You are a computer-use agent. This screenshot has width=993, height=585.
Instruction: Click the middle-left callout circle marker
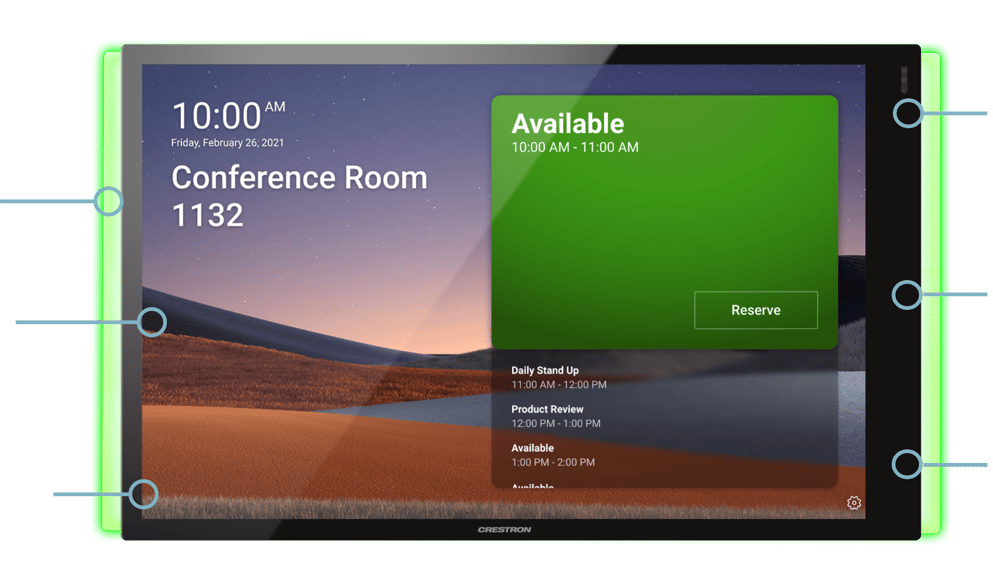152,321
